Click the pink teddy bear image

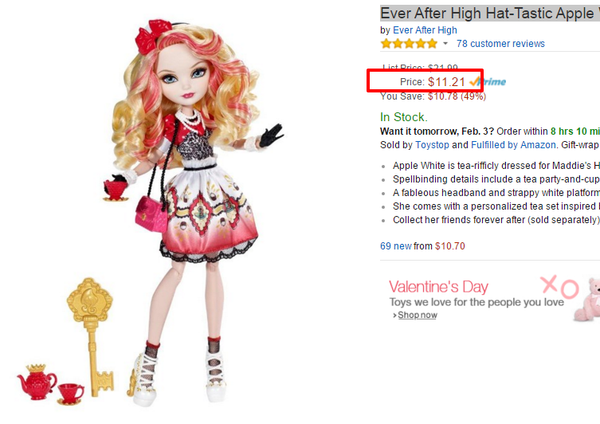(x=587, y=300)
